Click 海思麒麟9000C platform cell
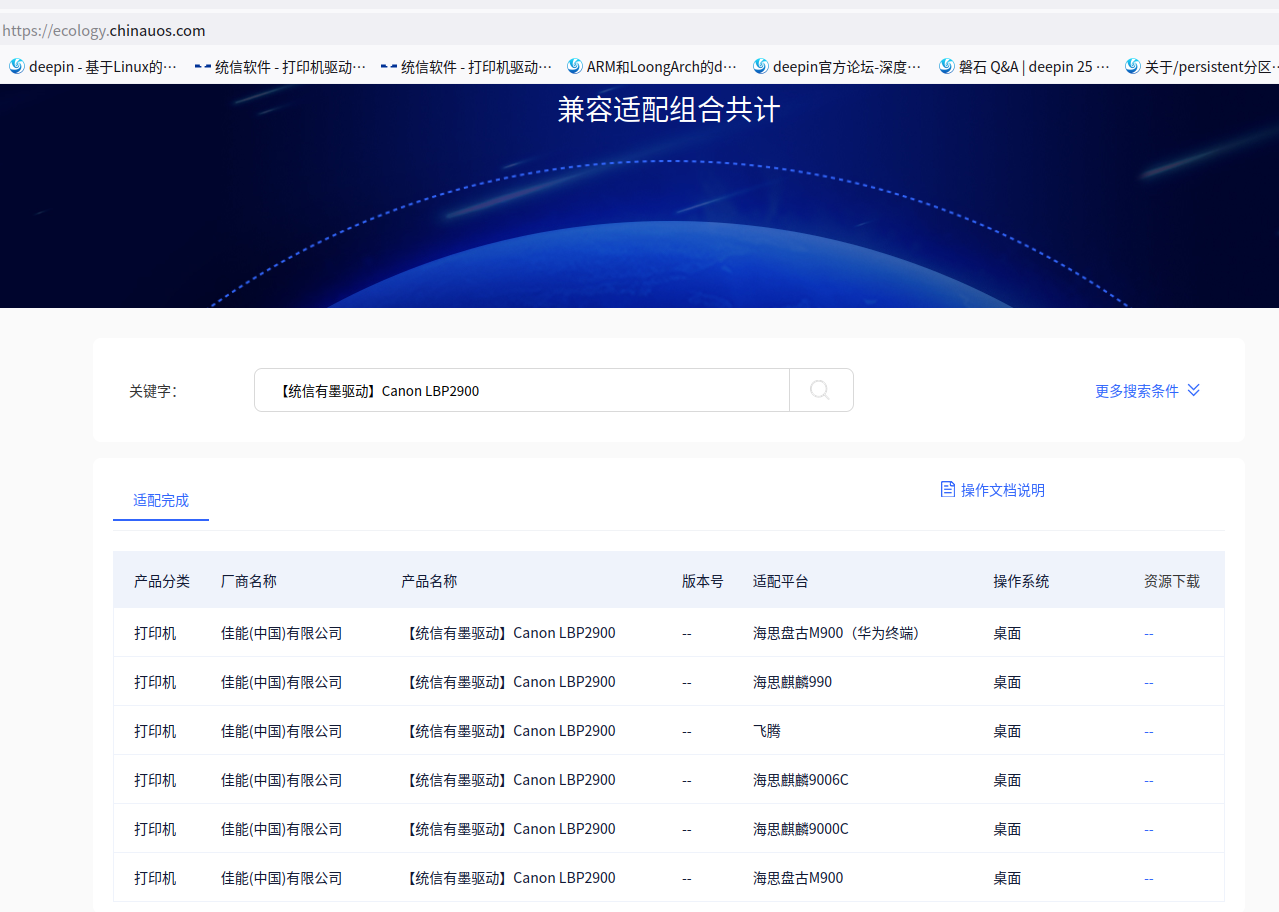The image size is (1279, 912). pyautogui.click(x=800, y=829)
